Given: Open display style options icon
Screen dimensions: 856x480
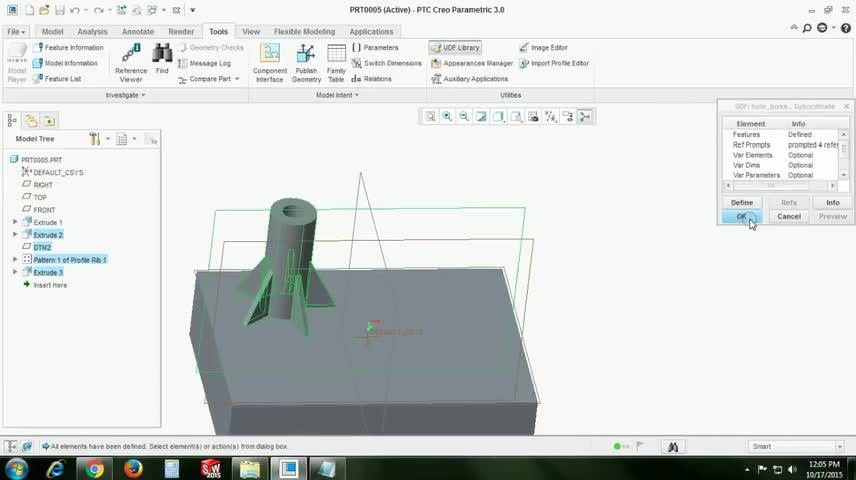Looking at the screenshot, I should click(x=498, y=116).
